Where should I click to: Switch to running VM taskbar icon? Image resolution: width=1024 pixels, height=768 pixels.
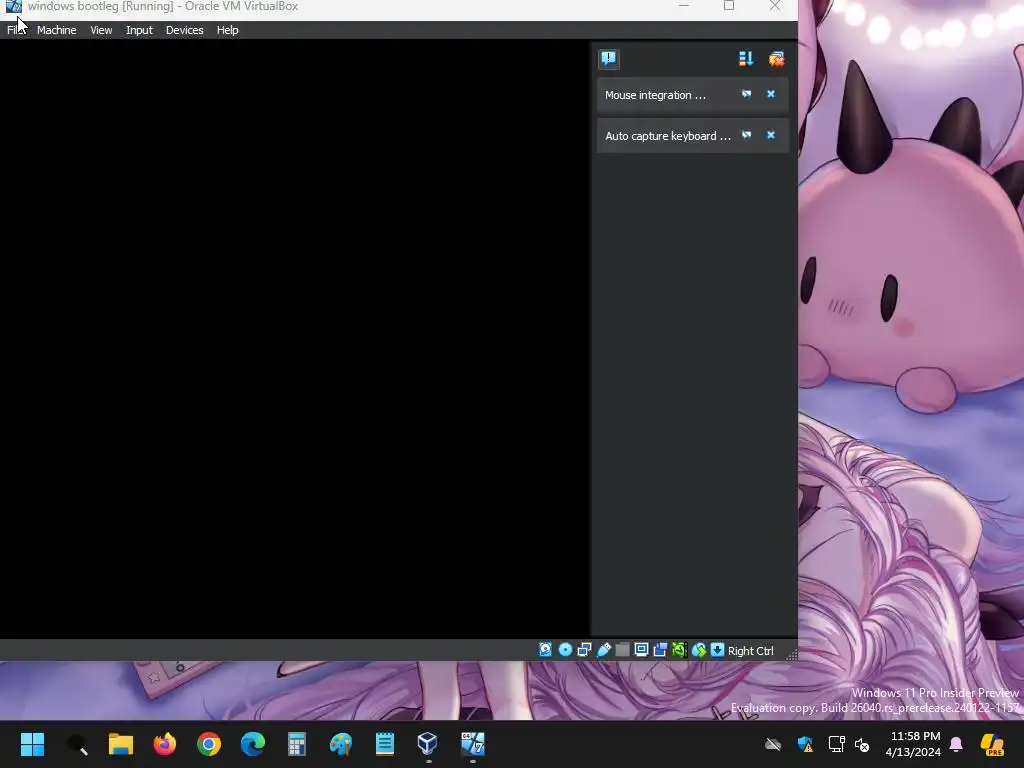coord(473,744)
